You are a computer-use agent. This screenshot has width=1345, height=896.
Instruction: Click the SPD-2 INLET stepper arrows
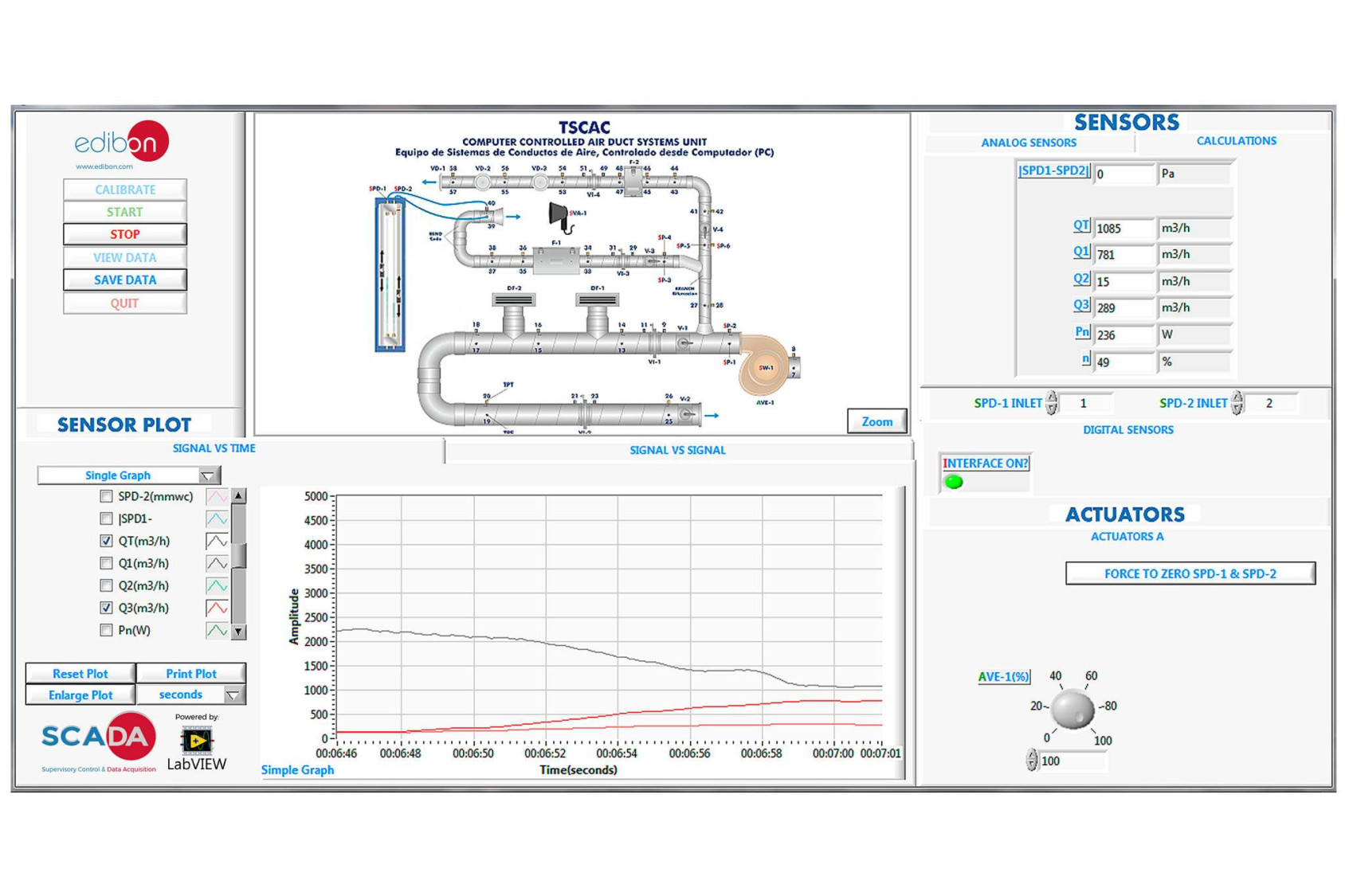[x=1237, y=403]
